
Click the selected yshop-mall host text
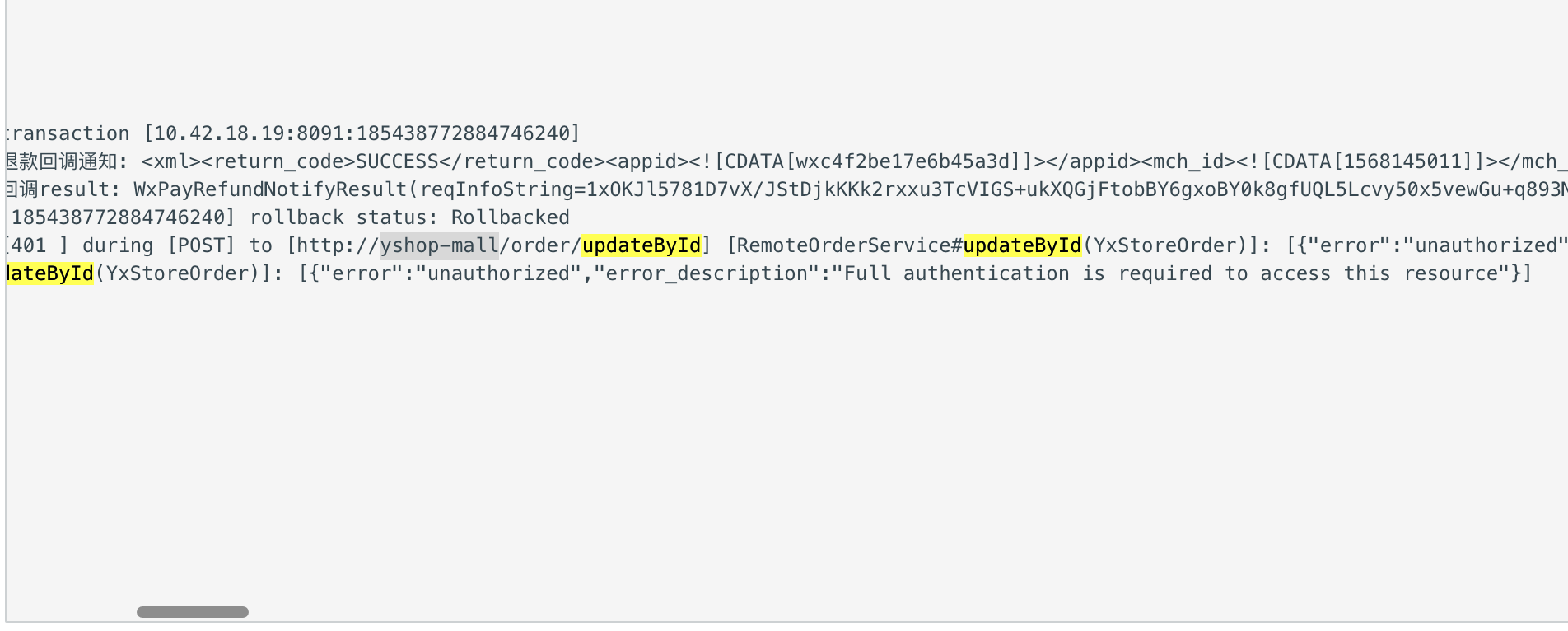[439, 245]
